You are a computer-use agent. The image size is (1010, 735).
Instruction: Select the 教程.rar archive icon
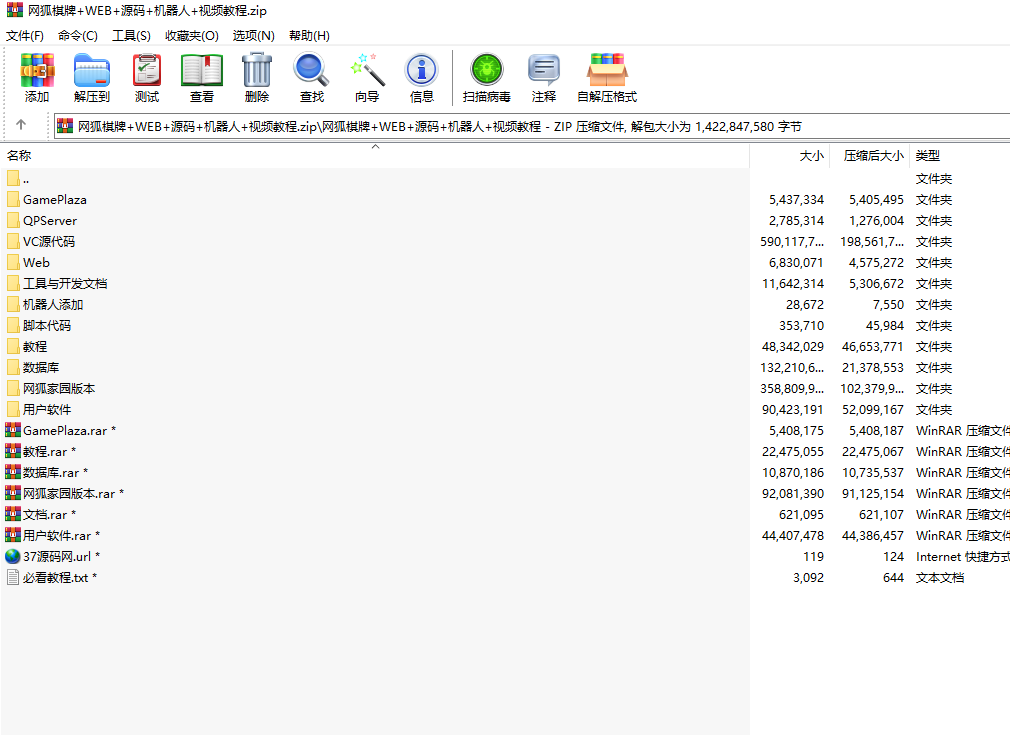coord(13,451)
